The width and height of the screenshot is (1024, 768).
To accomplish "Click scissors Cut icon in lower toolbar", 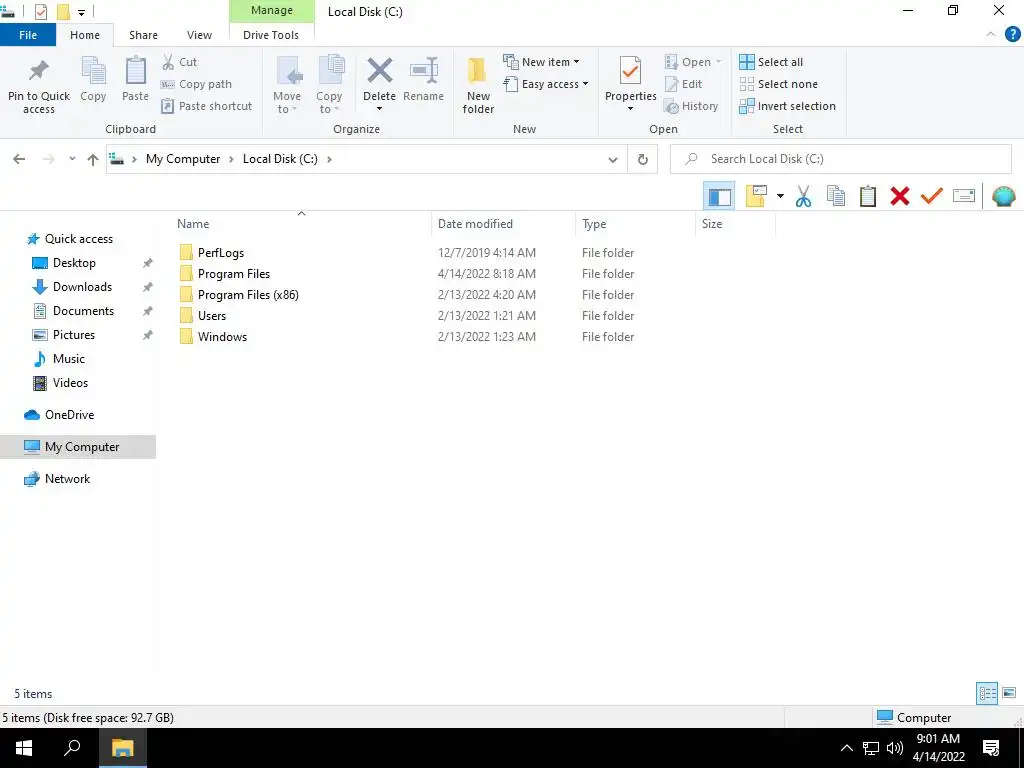I will 803,196.
